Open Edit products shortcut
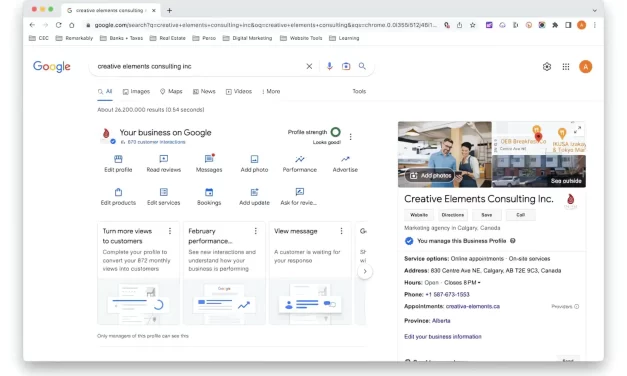Viewport: 627px width, 376px height. [118, 197]
